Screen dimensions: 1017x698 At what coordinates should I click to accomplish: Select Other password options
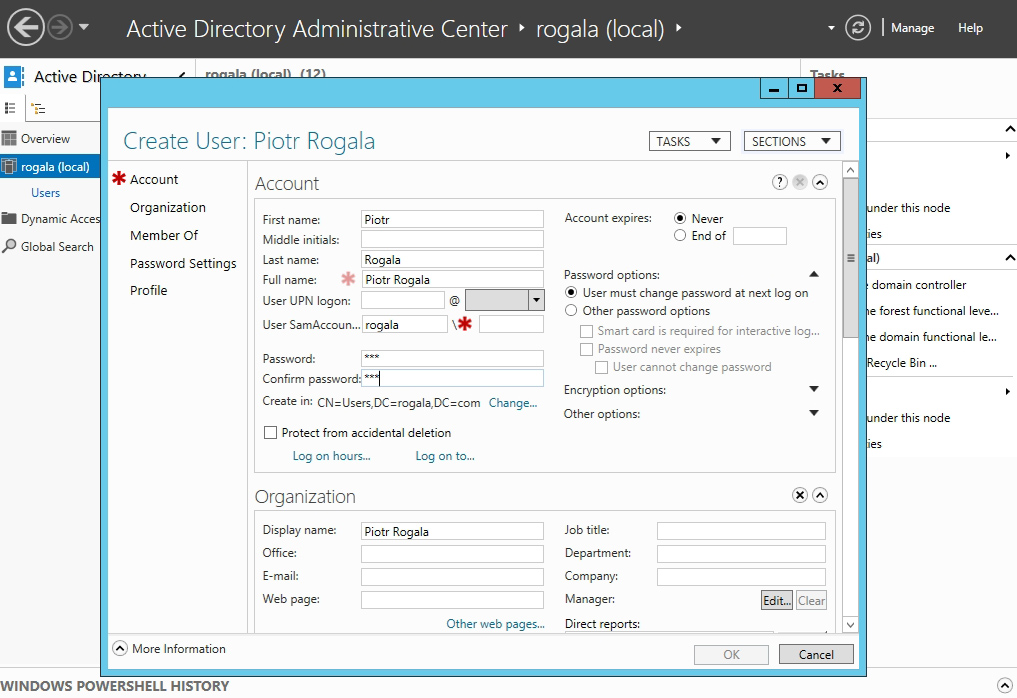(571, 311)
